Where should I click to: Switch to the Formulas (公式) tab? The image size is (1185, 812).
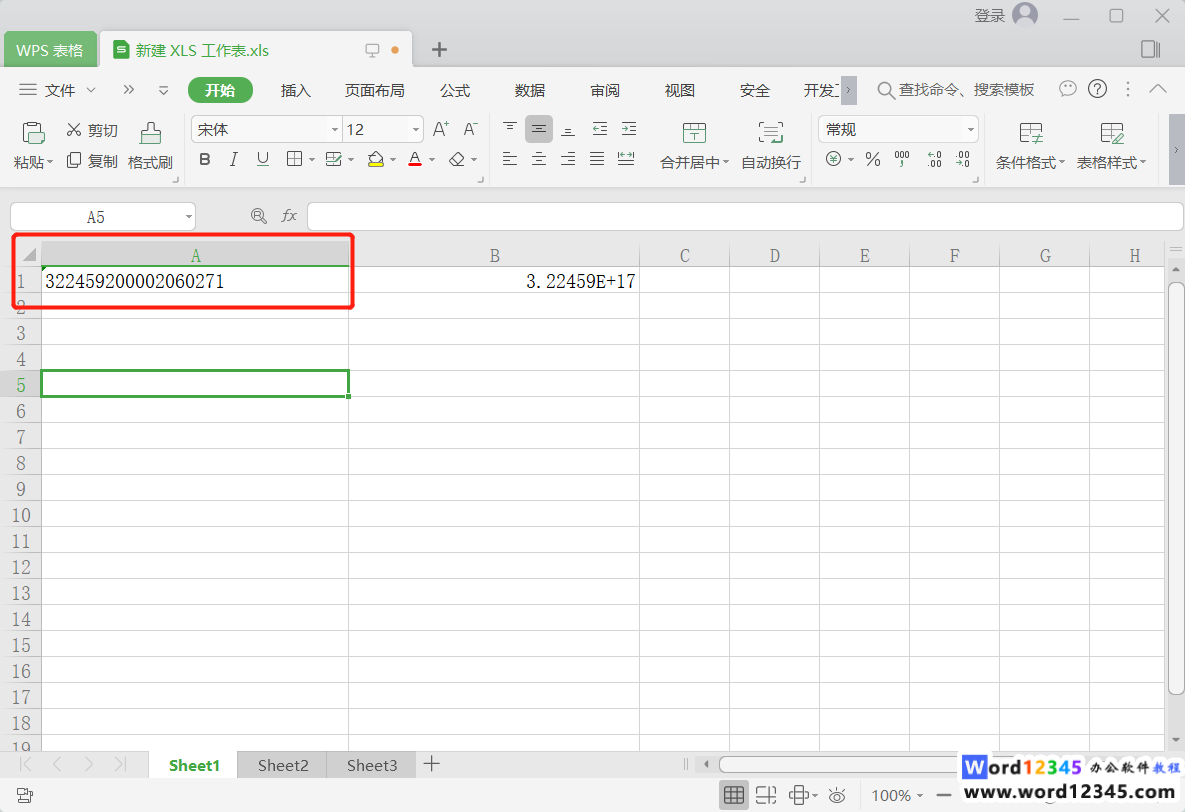click(455, 91)
